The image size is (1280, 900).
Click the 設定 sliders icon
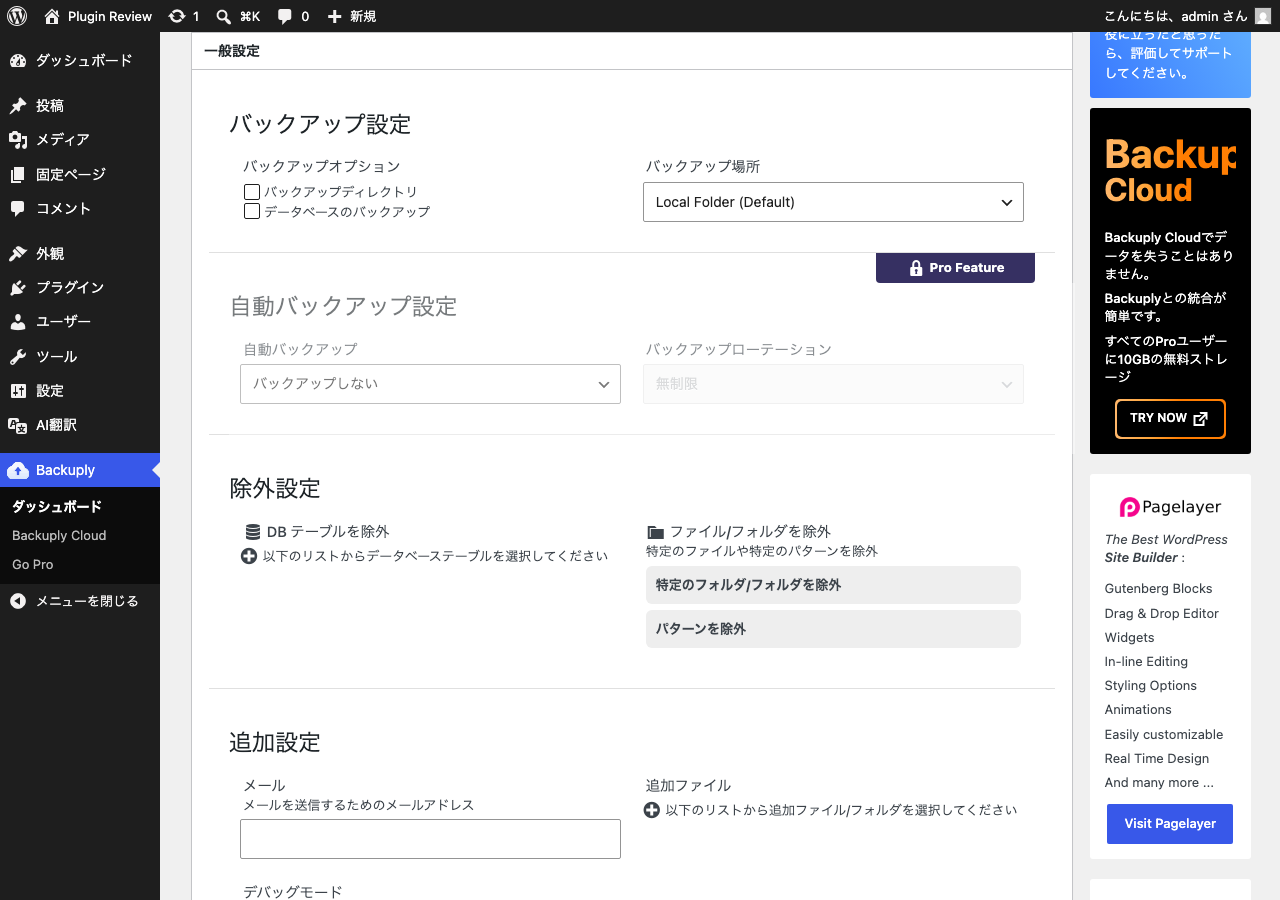point(17,391)
